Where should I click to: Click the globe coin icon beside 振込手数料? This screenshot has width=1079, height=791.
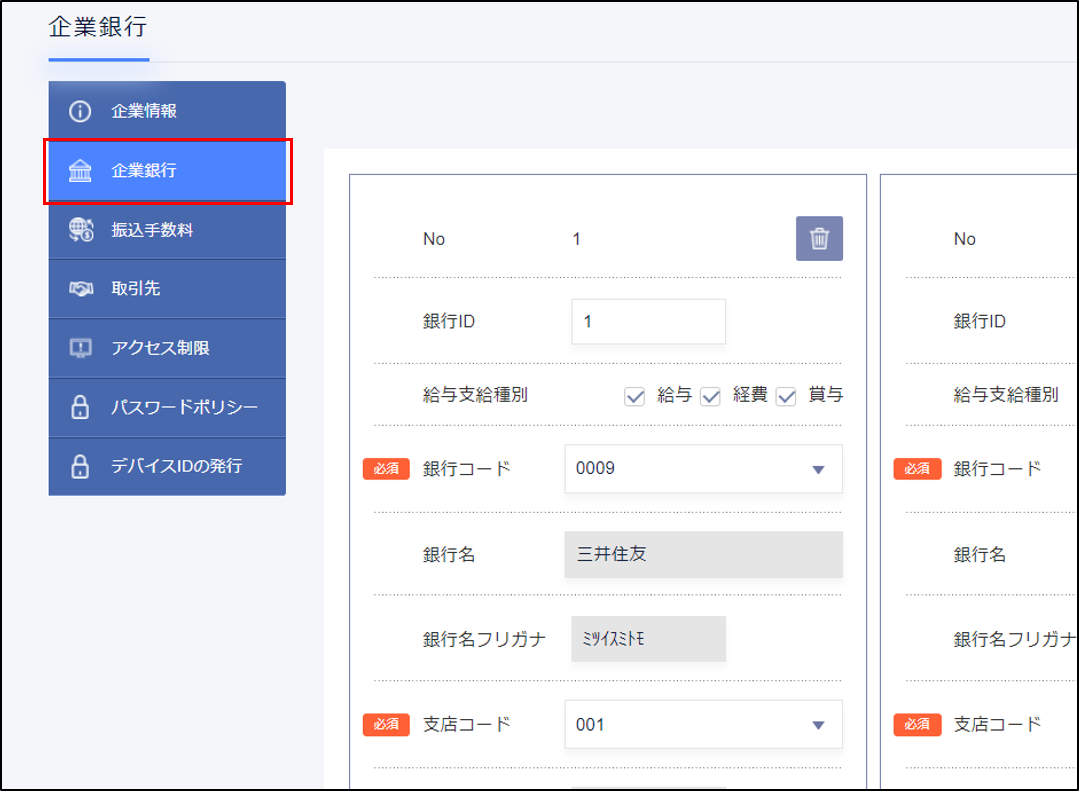[x=81, y=229]
